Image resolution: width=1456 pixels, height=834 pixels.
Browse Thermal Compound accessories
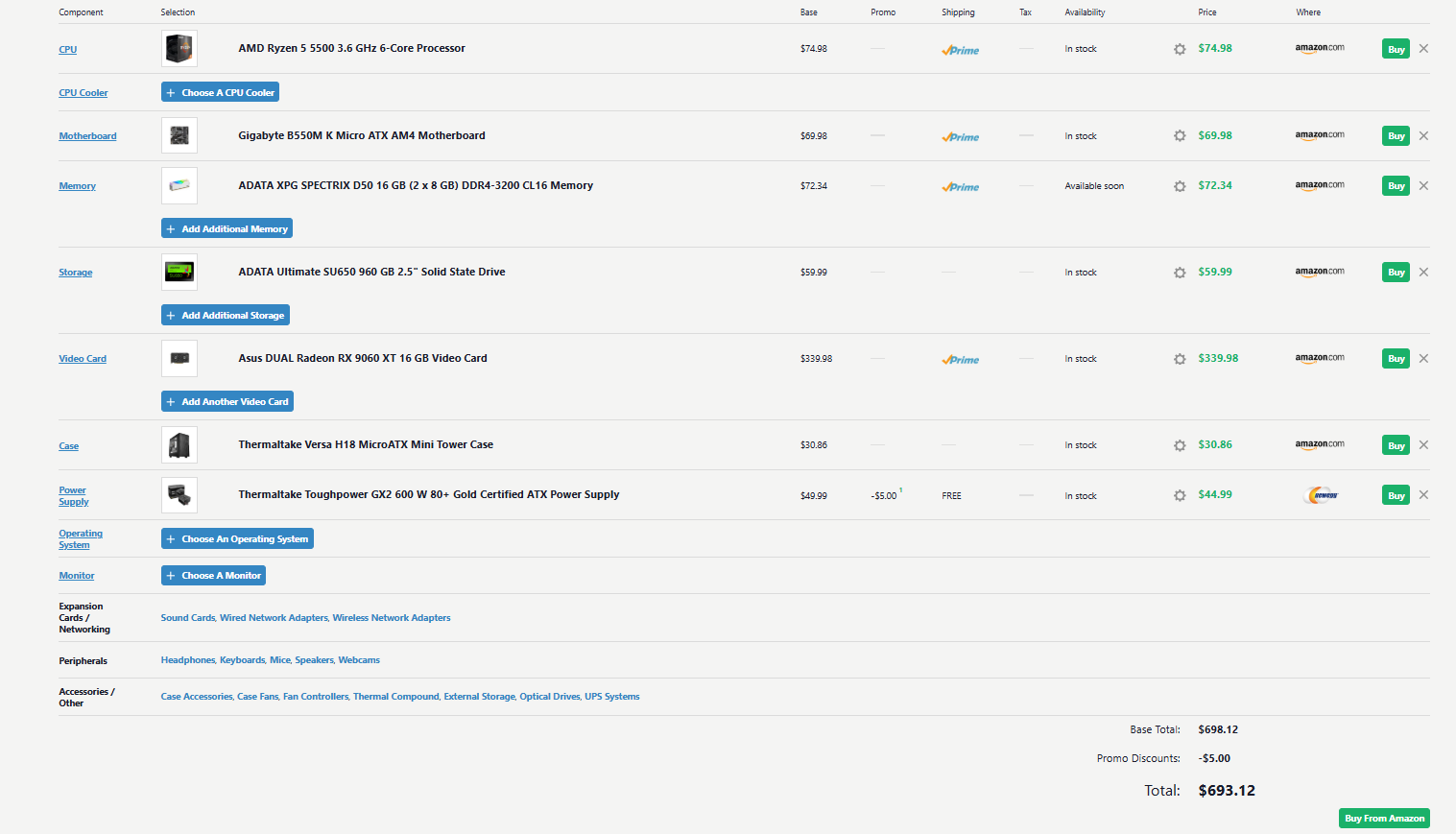(396, 697)
